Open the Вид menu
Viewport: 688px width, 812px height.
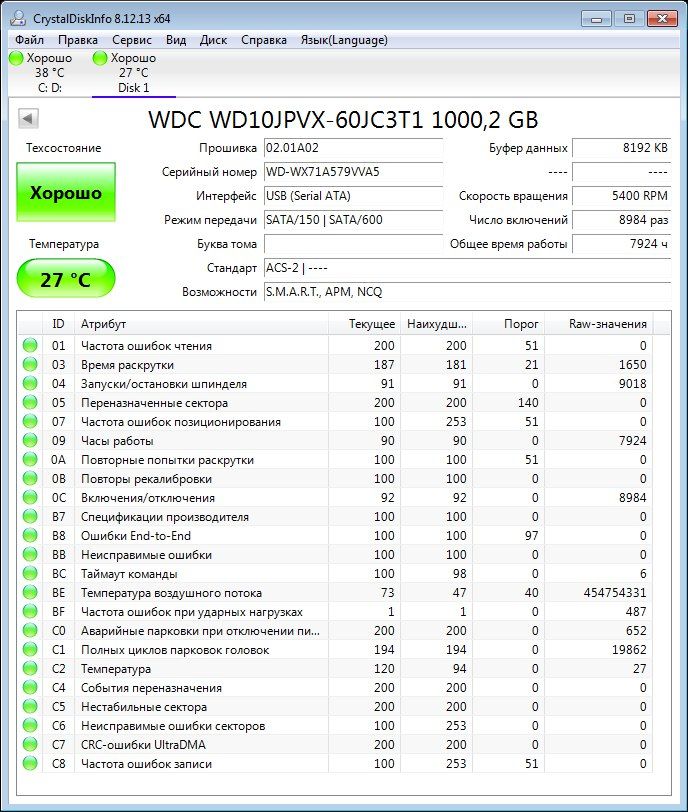point(176,40)
